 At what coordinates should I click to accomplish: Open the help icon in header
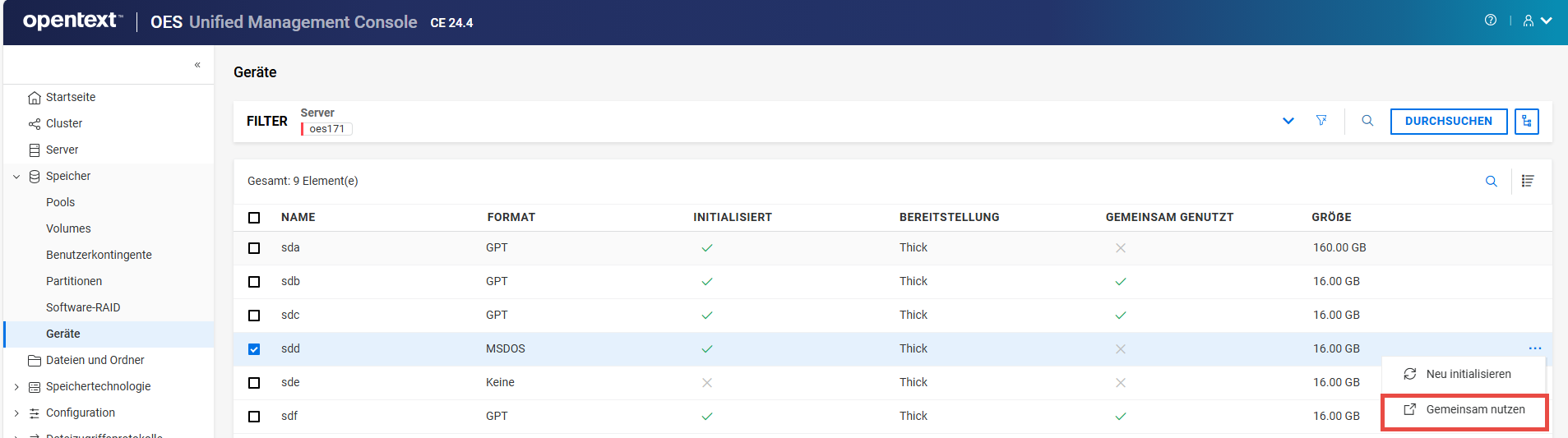(x=1490, y=21)
